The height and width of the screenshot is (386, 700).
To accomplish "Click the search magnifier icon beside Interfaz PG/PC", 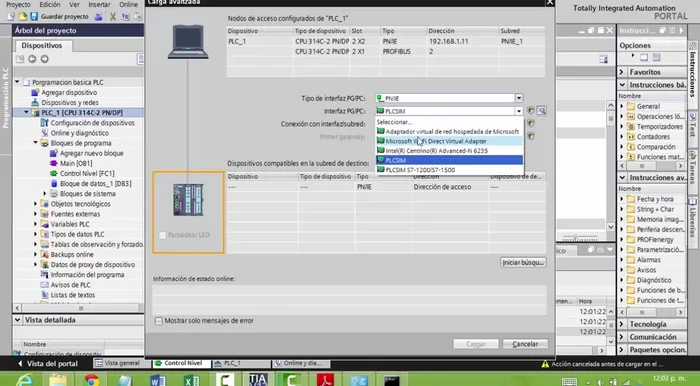I will (x=542, y=111).
